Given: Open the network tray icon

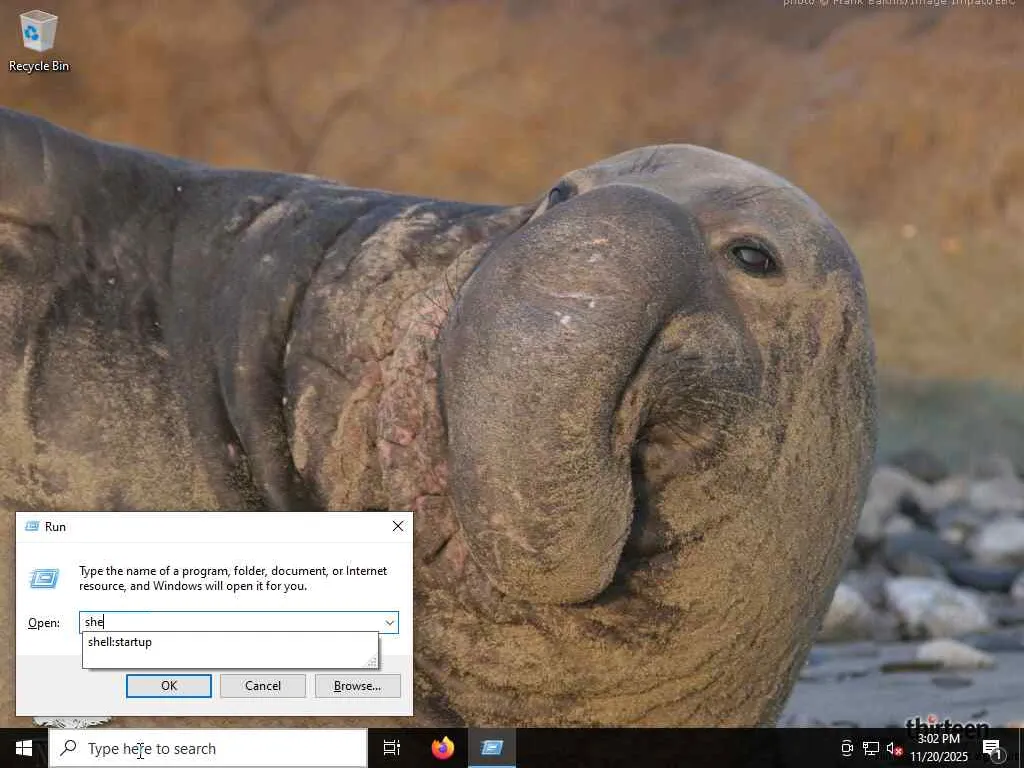Looking at the screenshot, I should coord(871,749).
